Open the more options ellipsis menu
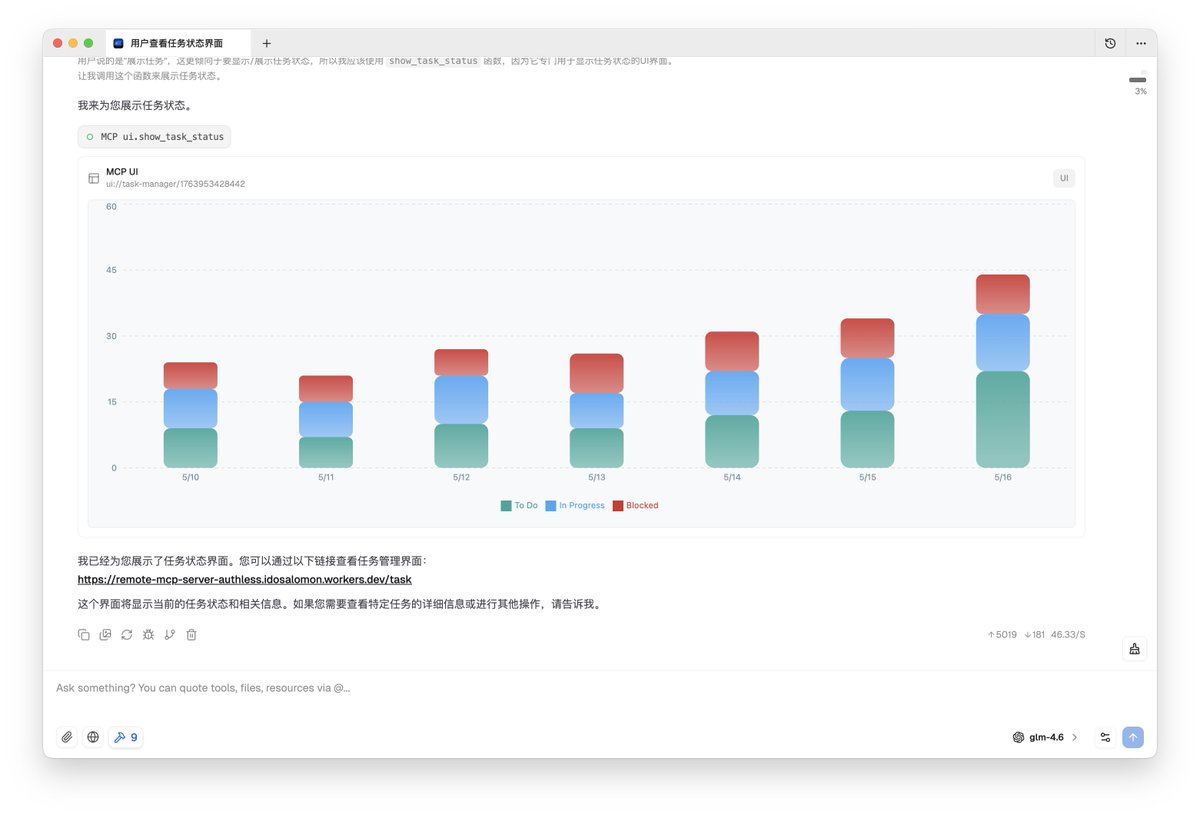Viewport: 1200px width, 815px height. pos(1141,43)
